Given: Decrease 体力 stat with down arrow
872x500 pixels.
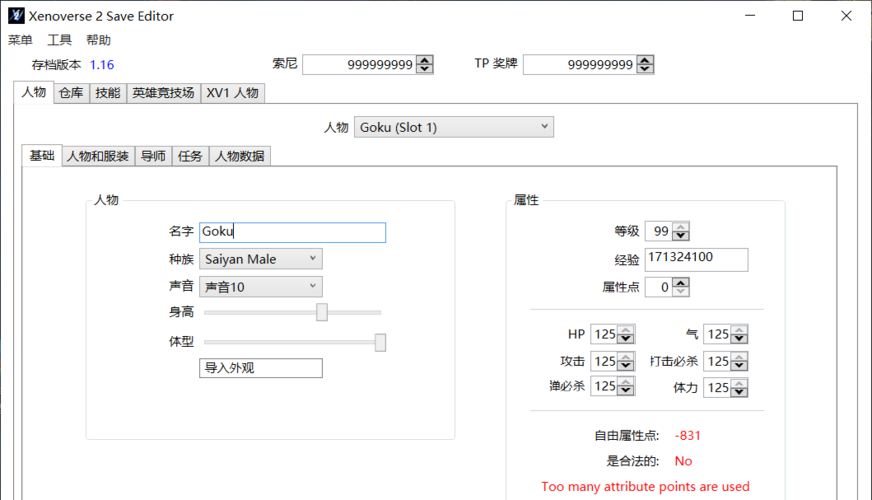Looking at the screenshot, I should (x=739, y=392).
